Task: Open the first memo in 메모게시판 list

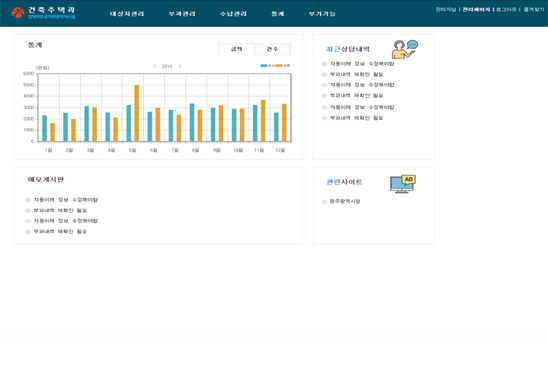Action: pyautogui.click(x=66, y=200)
